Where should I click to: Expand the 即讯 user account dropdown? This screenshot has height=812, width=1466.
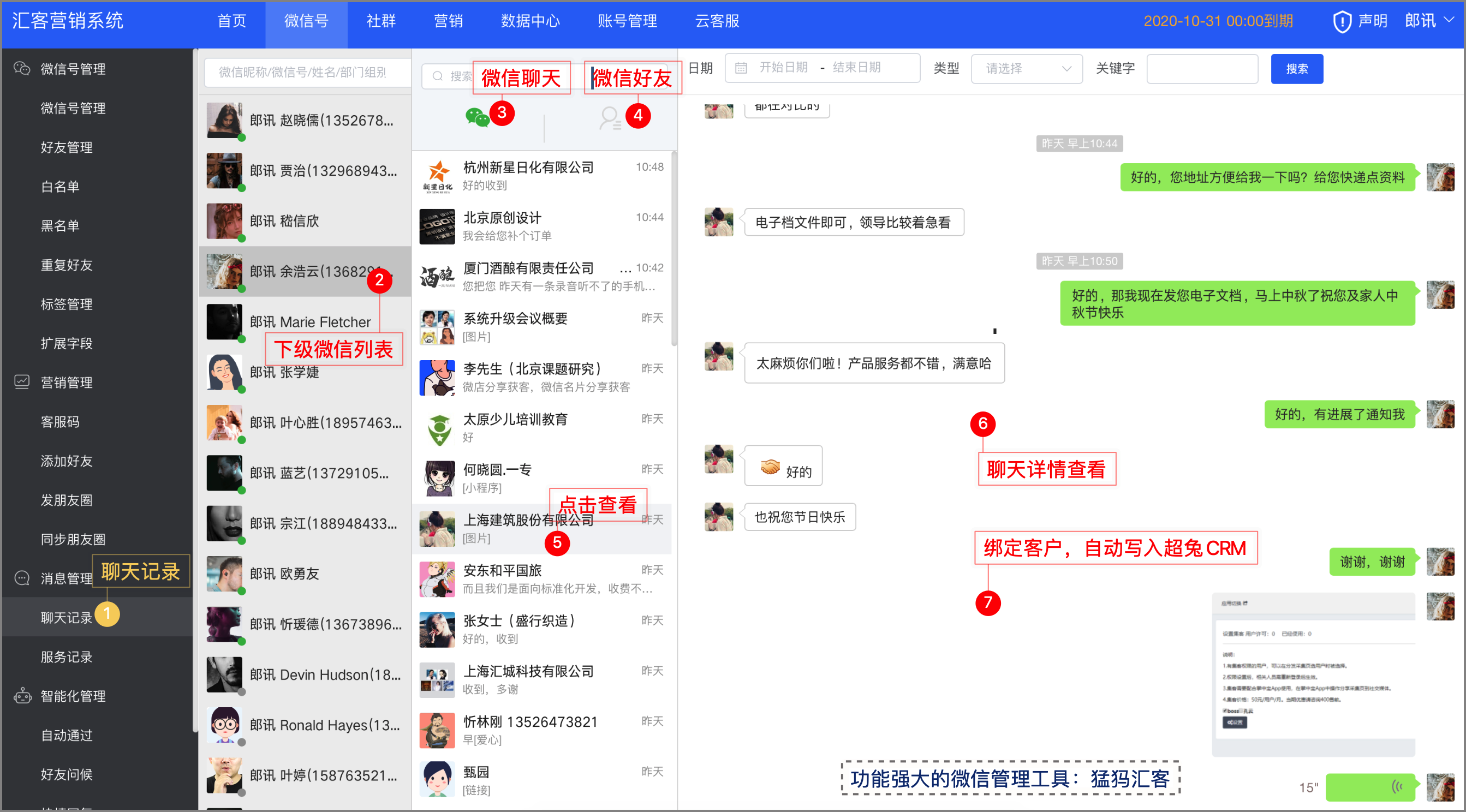pyautogui.click(x=1428, y=21)
